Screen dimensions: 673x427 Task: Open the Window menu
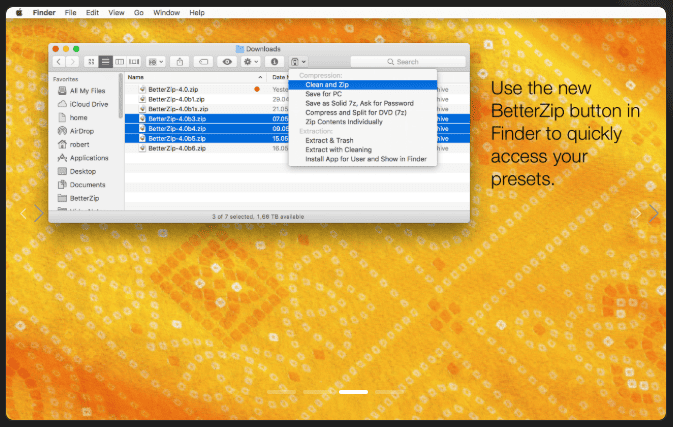(167, 12)
